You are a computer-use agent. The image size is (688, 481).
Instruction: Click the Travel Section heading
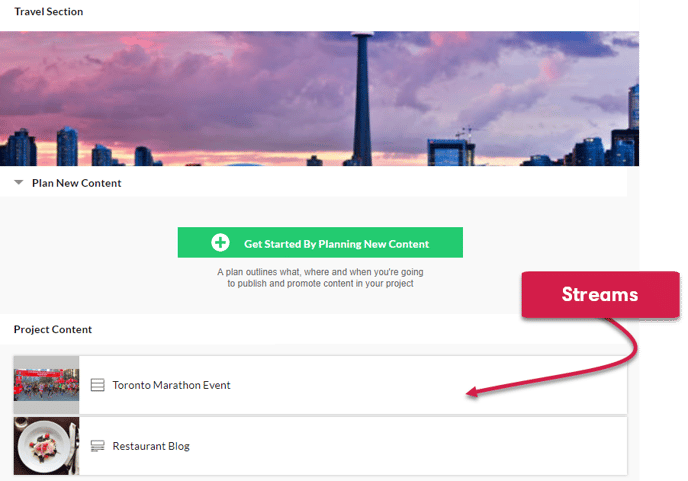pos(49,12)
